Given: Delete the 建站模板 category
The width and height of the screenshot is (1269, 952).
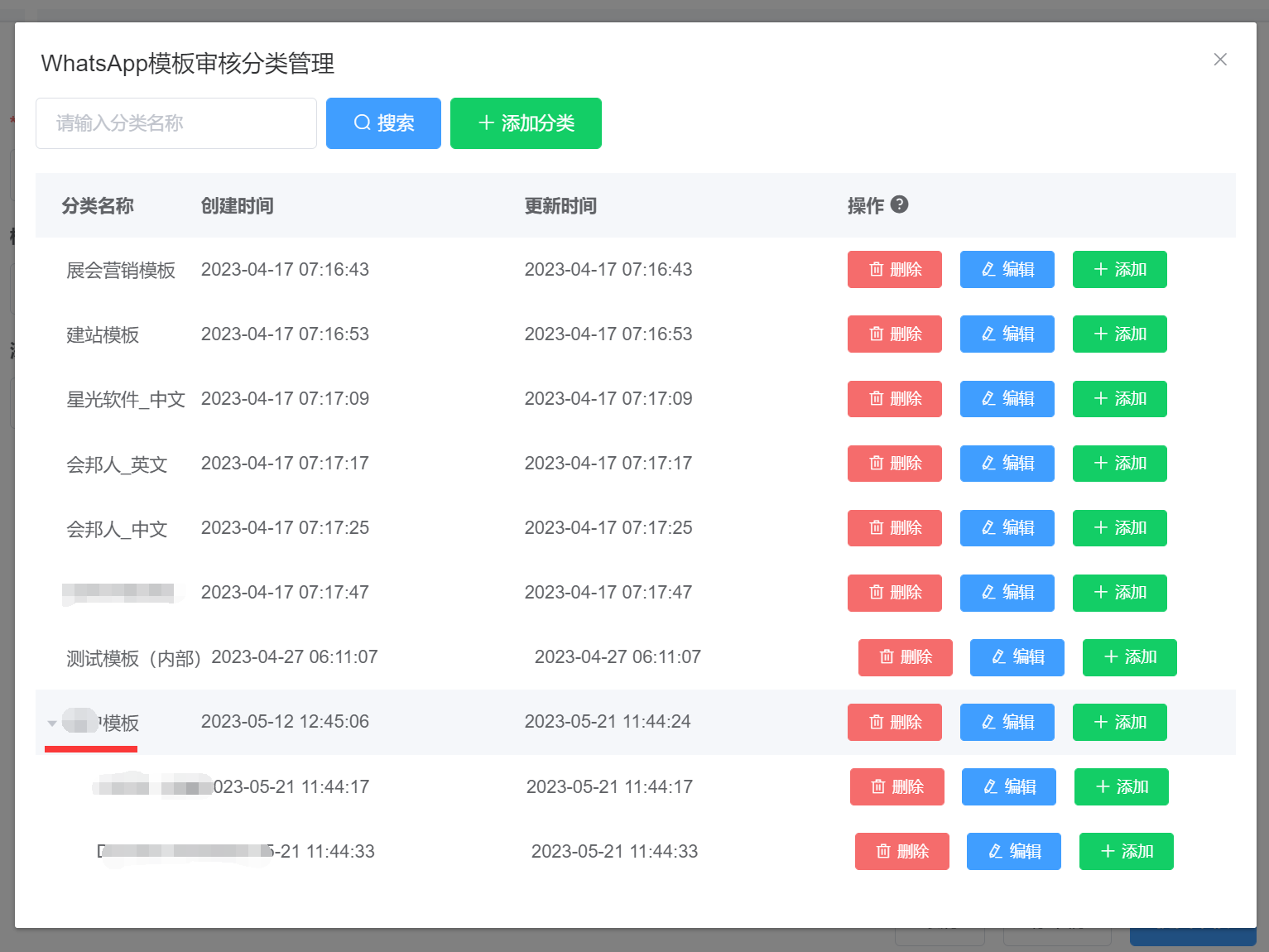Looking at the screenshot, I should point(895,334).
